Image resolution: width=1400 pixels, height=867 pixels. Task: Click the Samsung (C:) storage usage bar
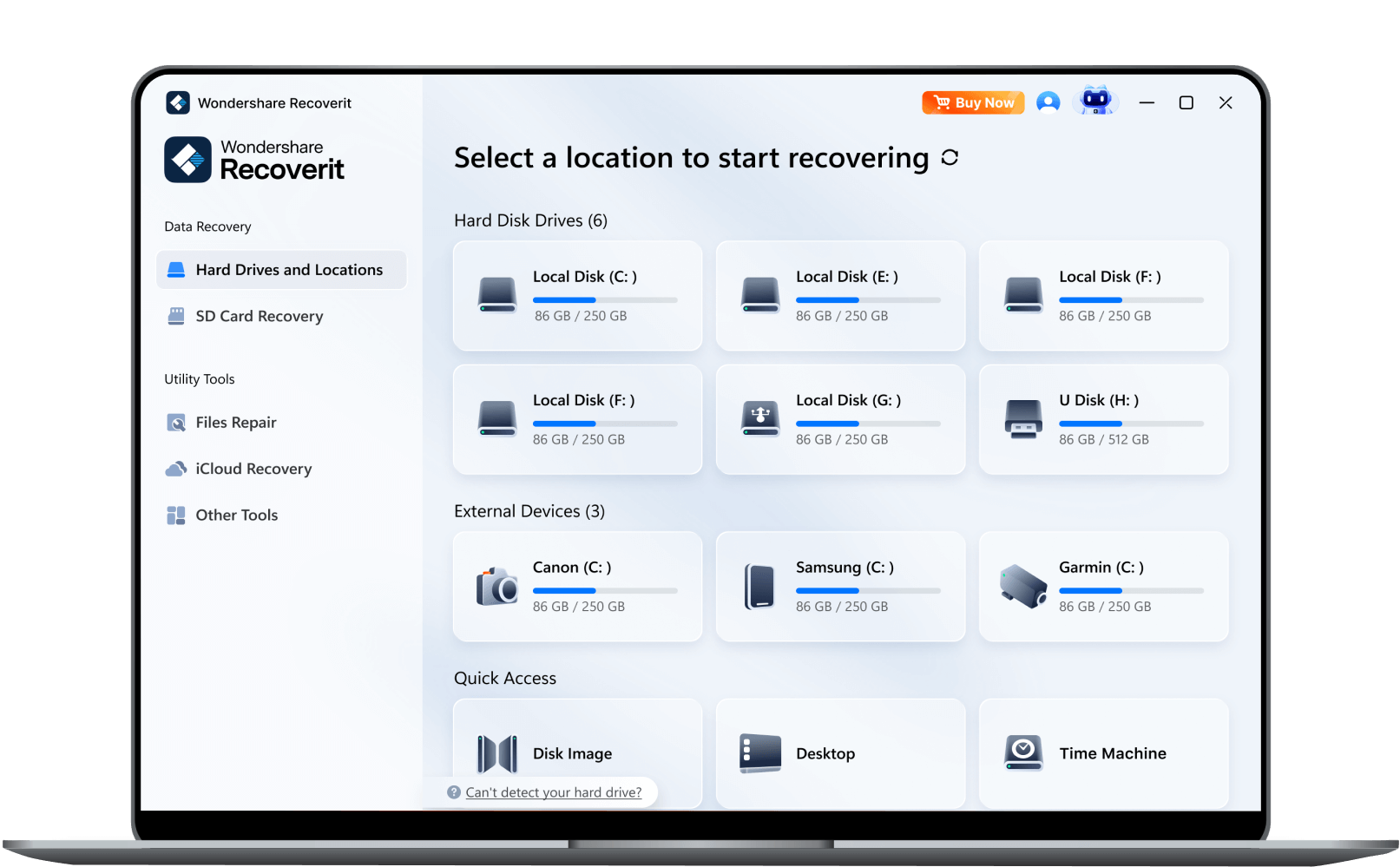click(868, 591)
